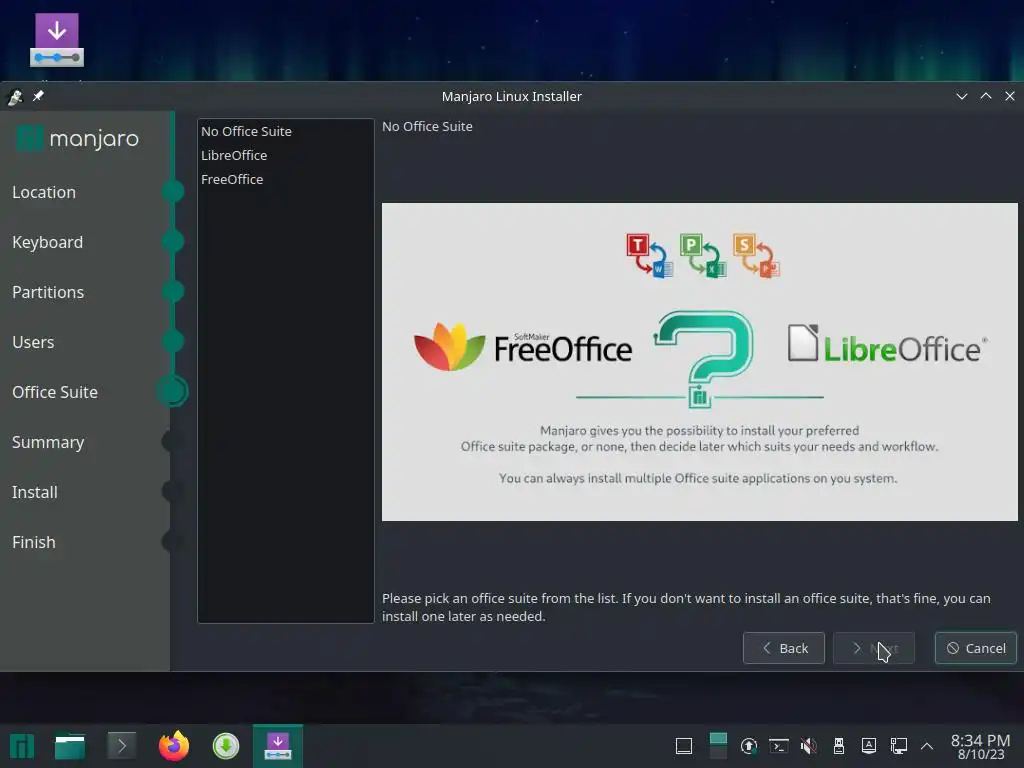
Task: Click the red TextMaker conversion icon
Action: click(x=649, y=255)
